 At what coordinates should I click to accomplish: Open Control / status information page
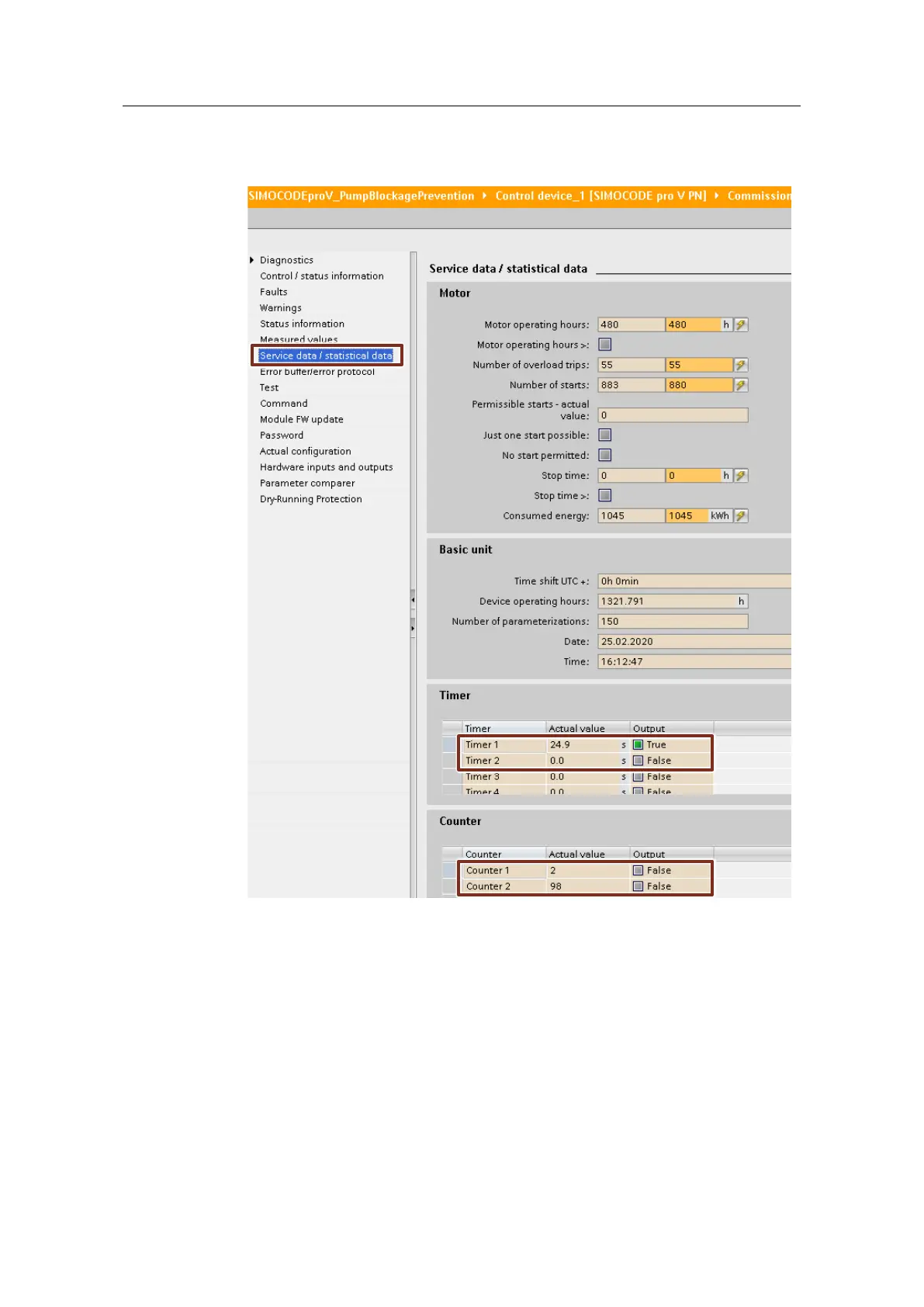[321, 276]
